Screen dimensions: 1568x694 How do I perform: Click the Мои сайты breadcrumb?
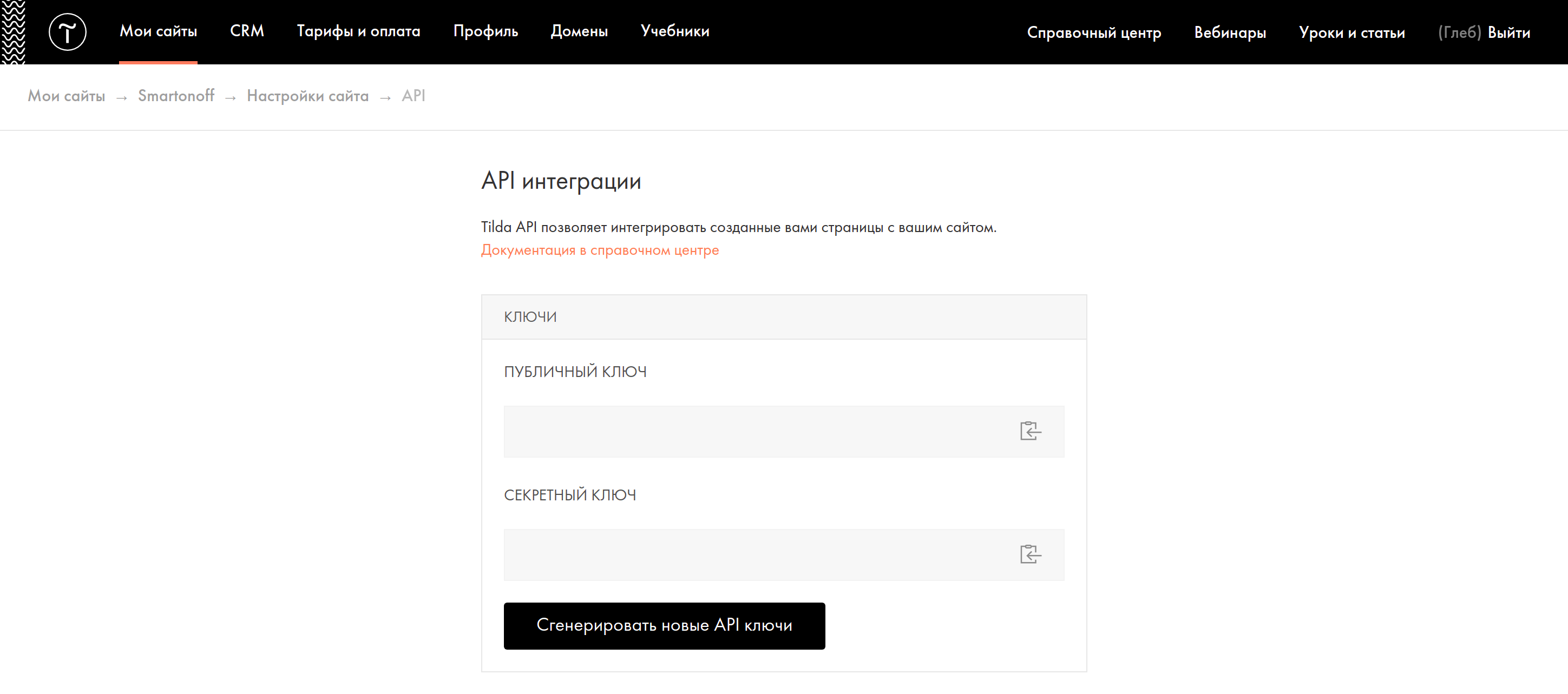tap(67, 96)
